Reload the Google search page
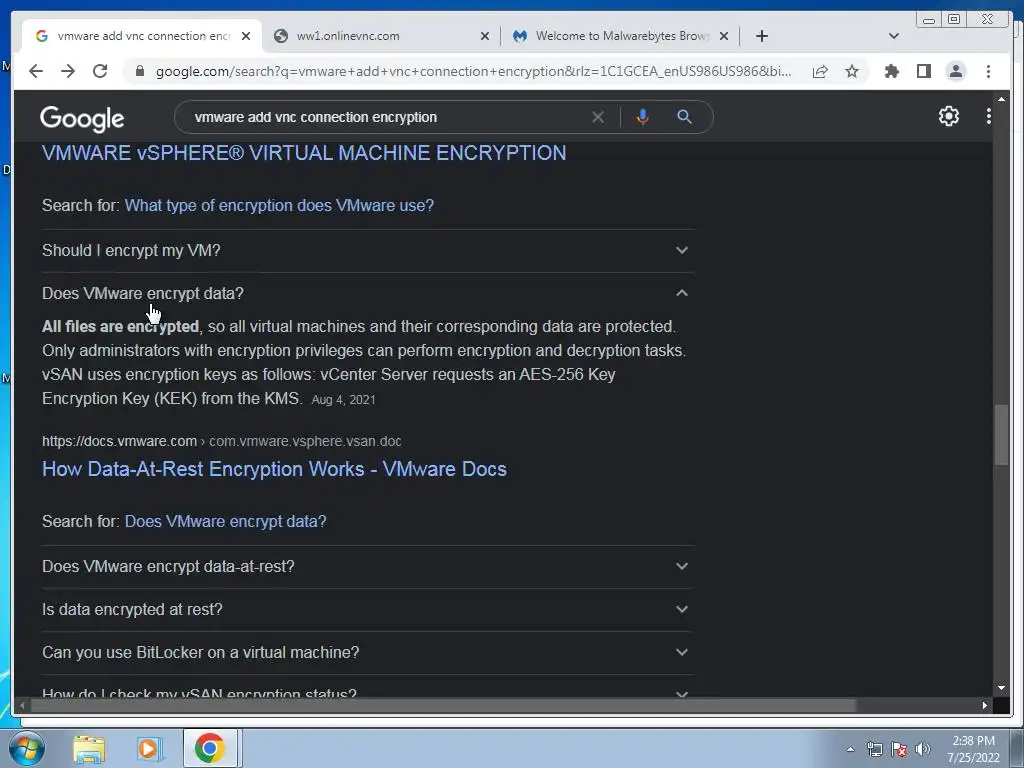Image resolution: width=1024 pixels, height=768 pixels. [100, 71]
